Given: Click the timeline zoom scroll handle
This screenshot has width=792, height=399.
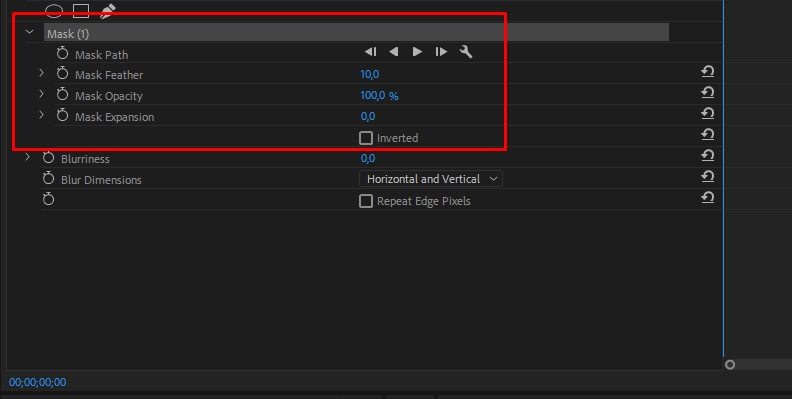Looking at the screenshot, I should pos(730,365).
